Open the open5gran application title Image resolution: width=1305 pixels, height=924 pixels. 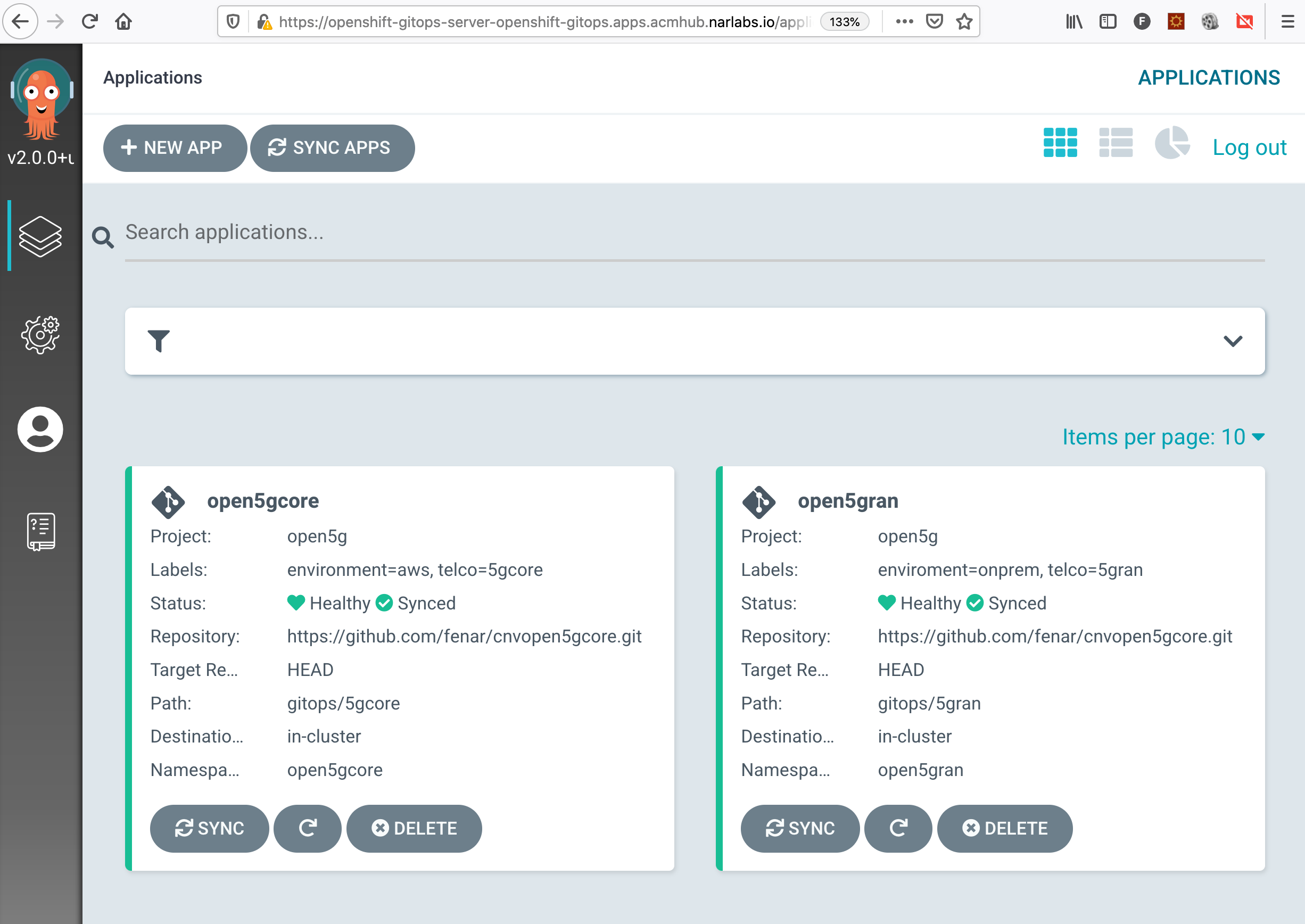848,501
